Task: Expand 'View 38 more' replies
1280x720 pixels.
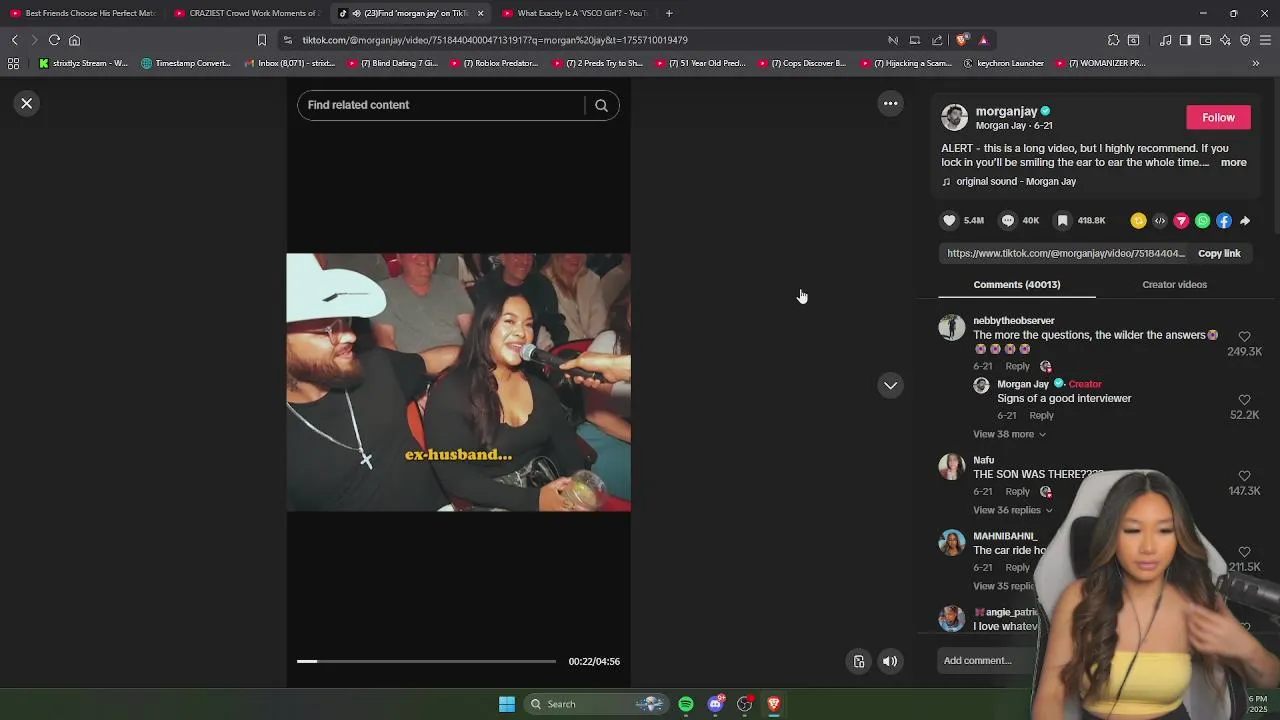Action: coord(1009,435)
